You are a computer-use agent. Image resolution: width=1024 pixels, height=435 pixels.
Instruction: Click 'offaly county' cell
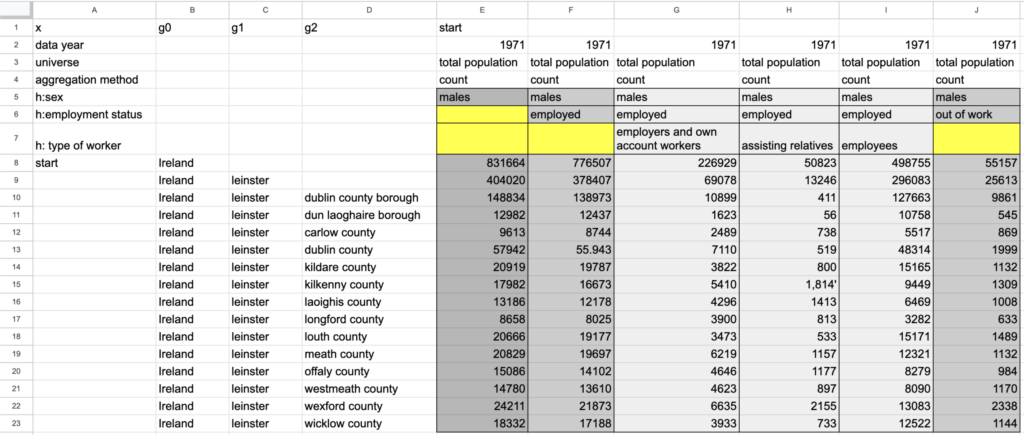point(369,372)
